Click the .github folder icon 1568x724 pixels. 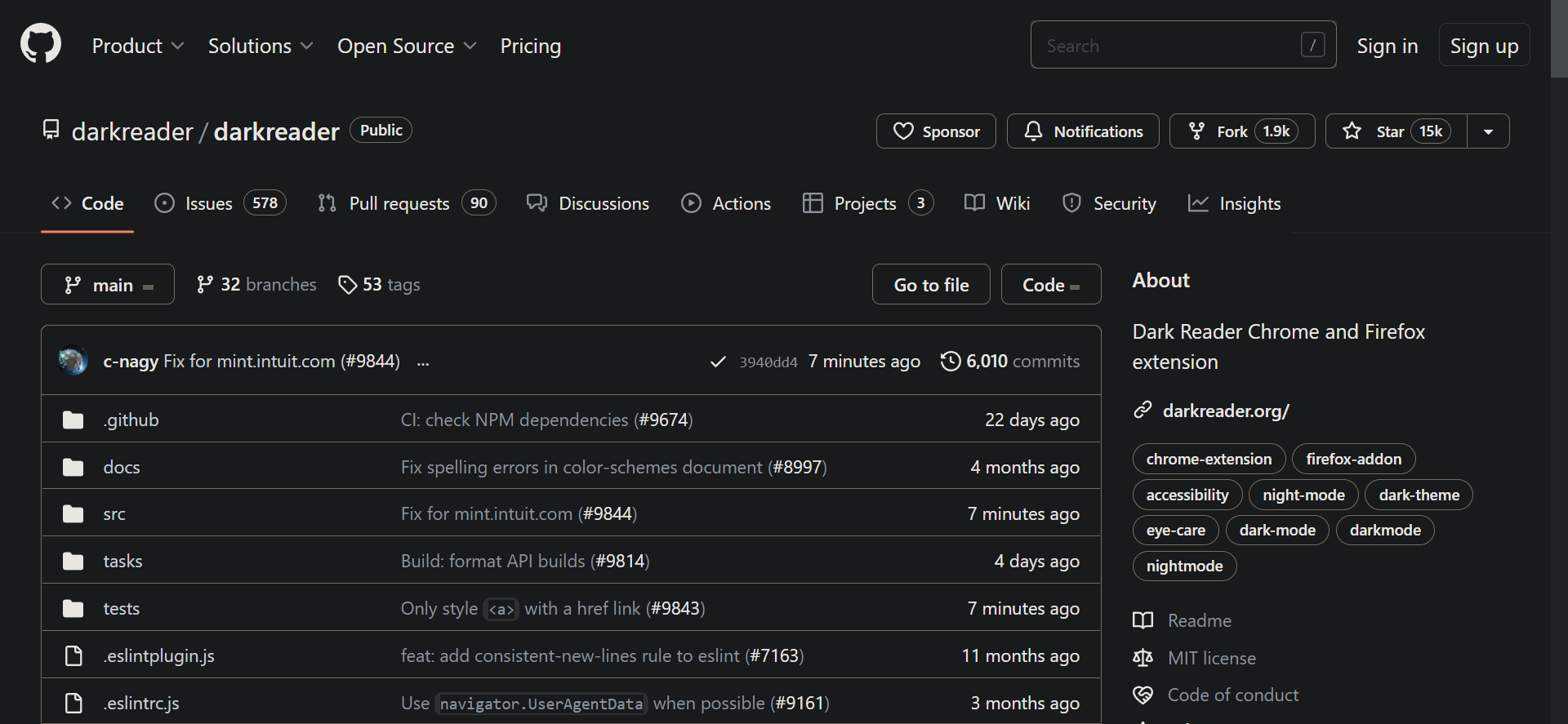pyautogui.click(x=73, y=420)
